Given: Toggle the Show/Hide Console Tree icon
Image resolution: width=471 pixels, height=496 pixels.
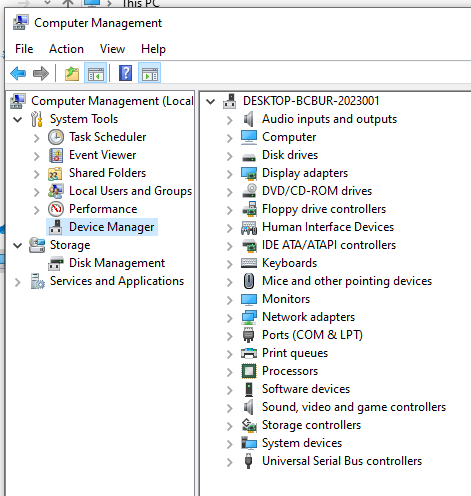Looking at the screenshot, I should pos(96,73).
